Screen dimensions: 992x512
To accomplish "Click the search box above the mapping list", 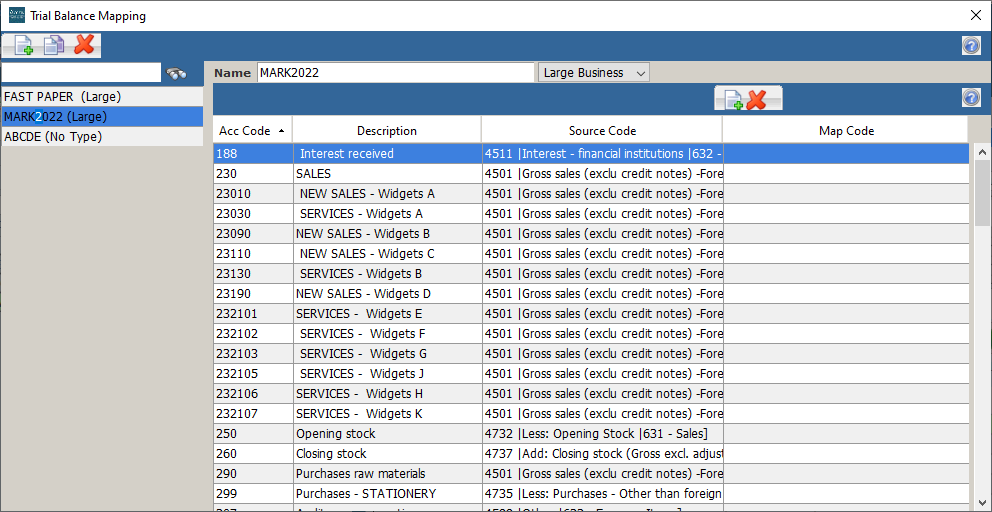I will tap(81, 73).
